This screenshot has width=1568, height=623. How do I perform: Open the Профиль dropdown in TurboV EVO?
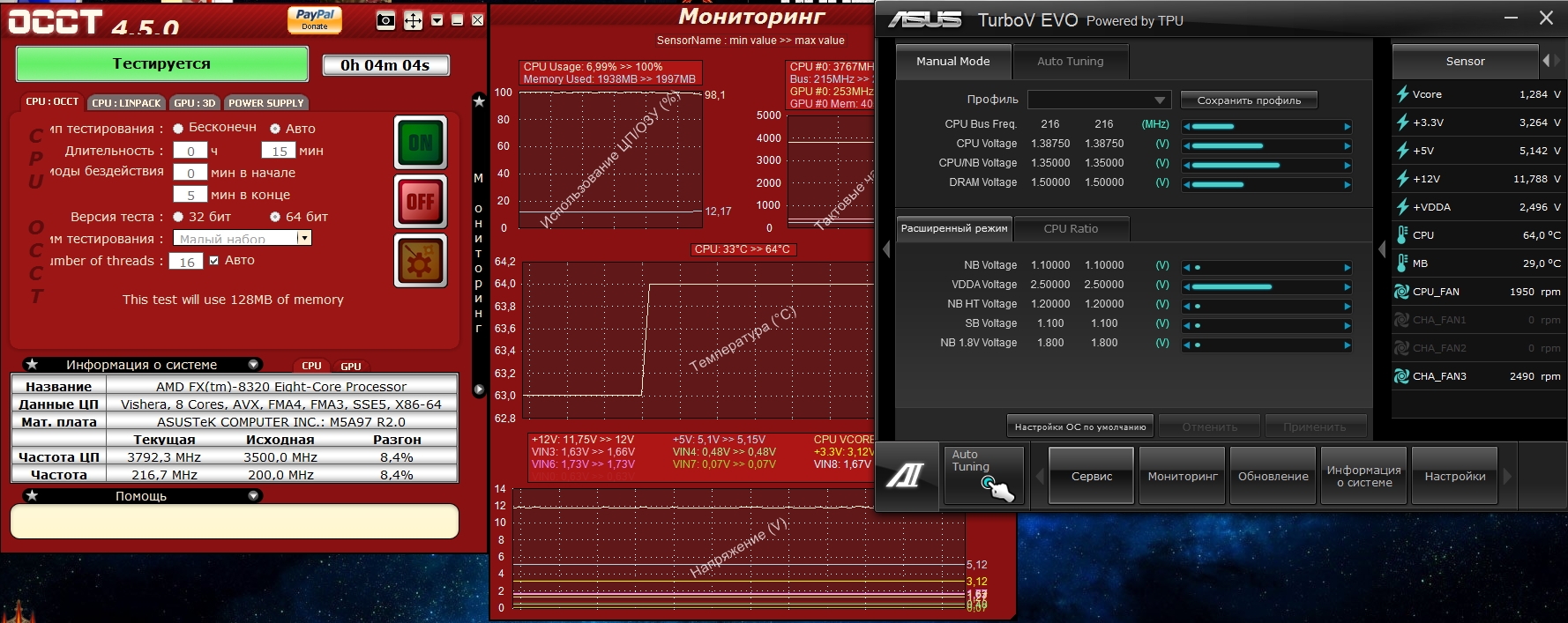coord(1099,100)
